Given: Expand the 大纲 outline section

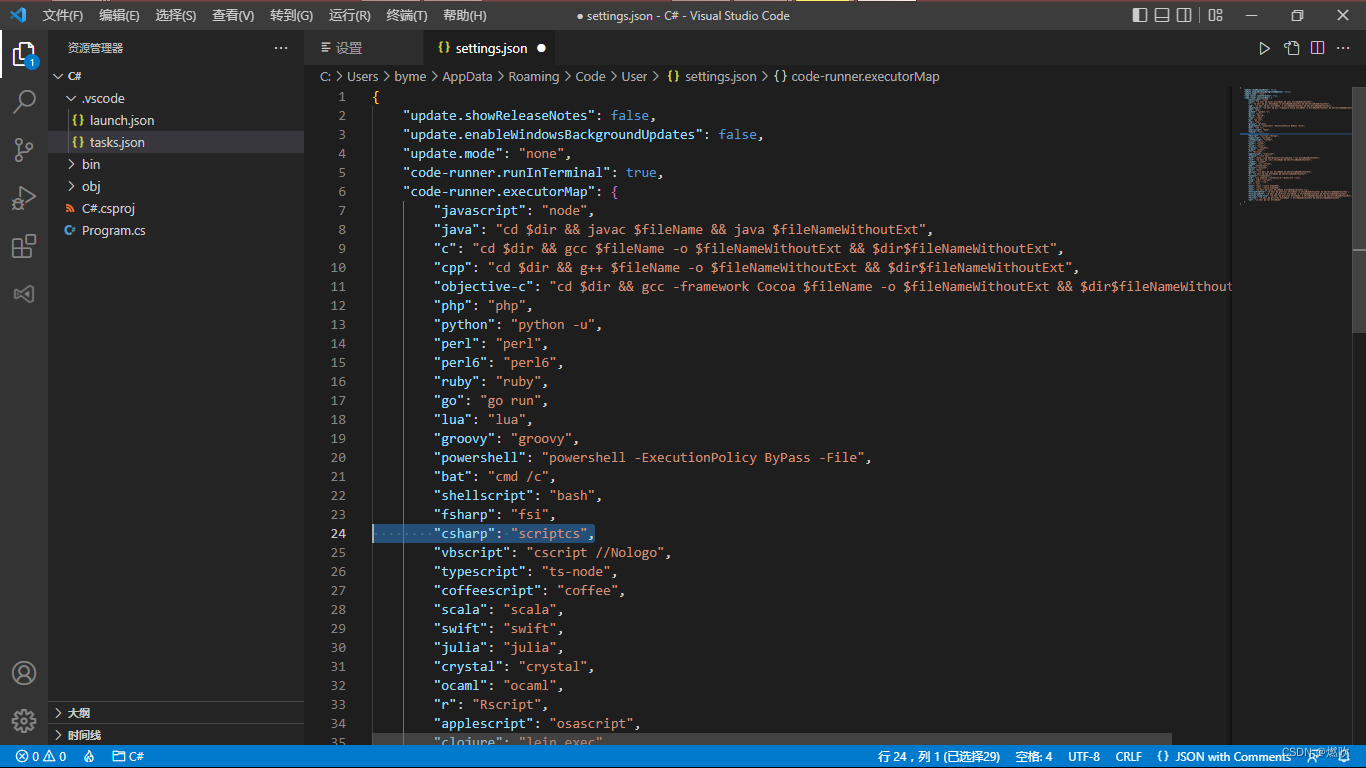Looking at the screenshot, I should pos(176,713).
